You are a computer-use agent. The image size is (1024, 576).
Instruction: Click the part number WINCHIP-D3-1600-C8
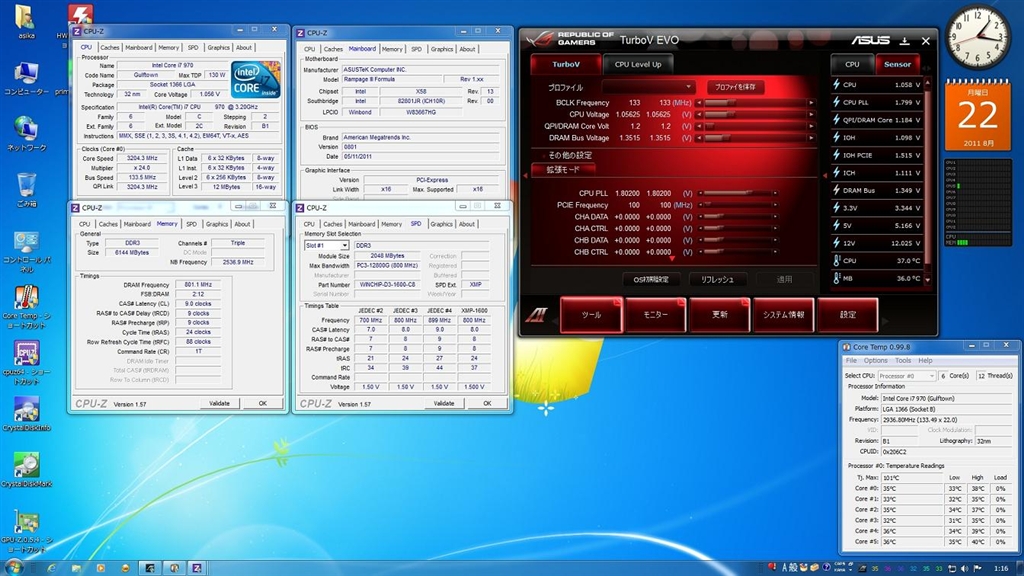click(387, 285)
